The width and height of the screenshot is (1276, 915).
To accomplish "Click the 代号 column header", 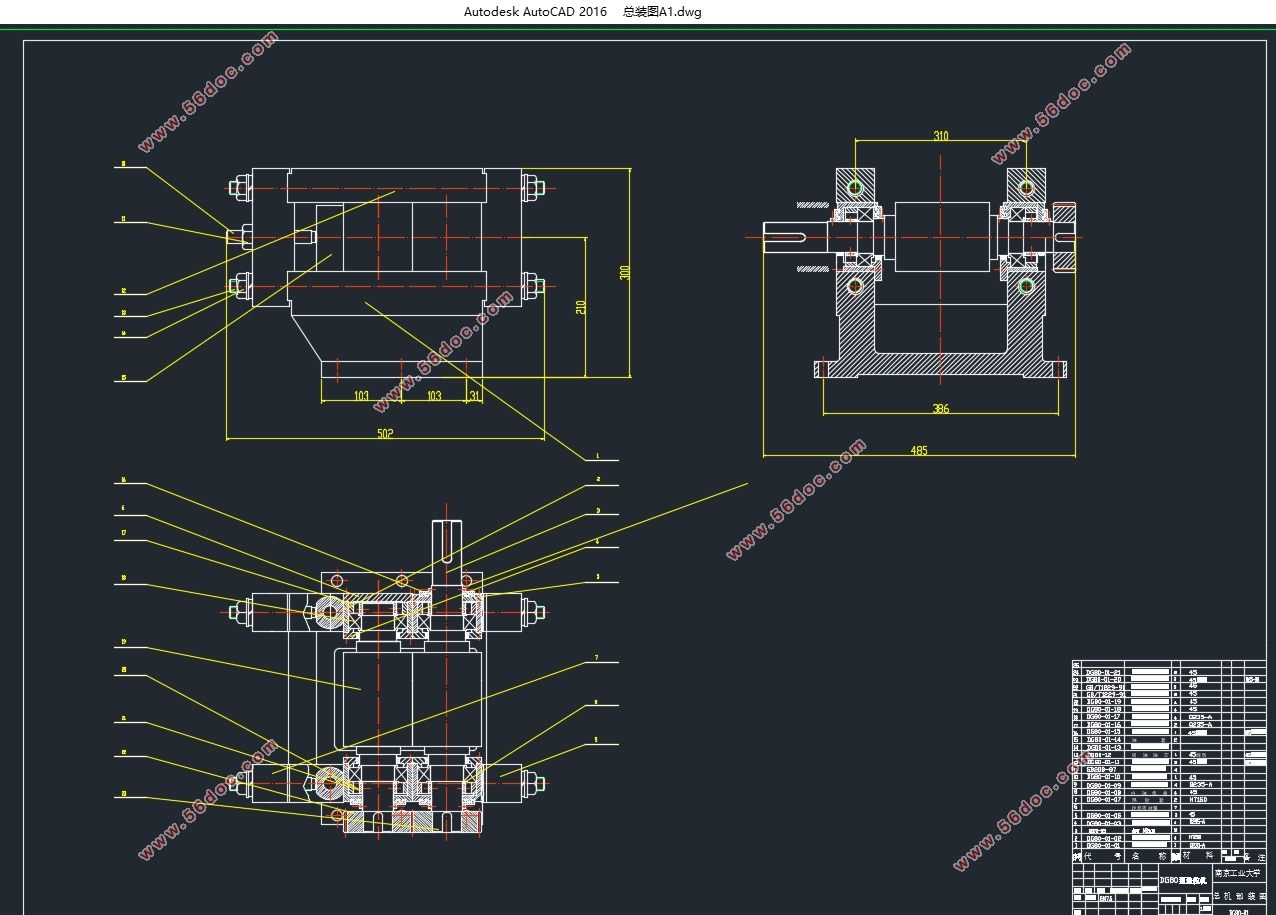I will [1102, 857].
